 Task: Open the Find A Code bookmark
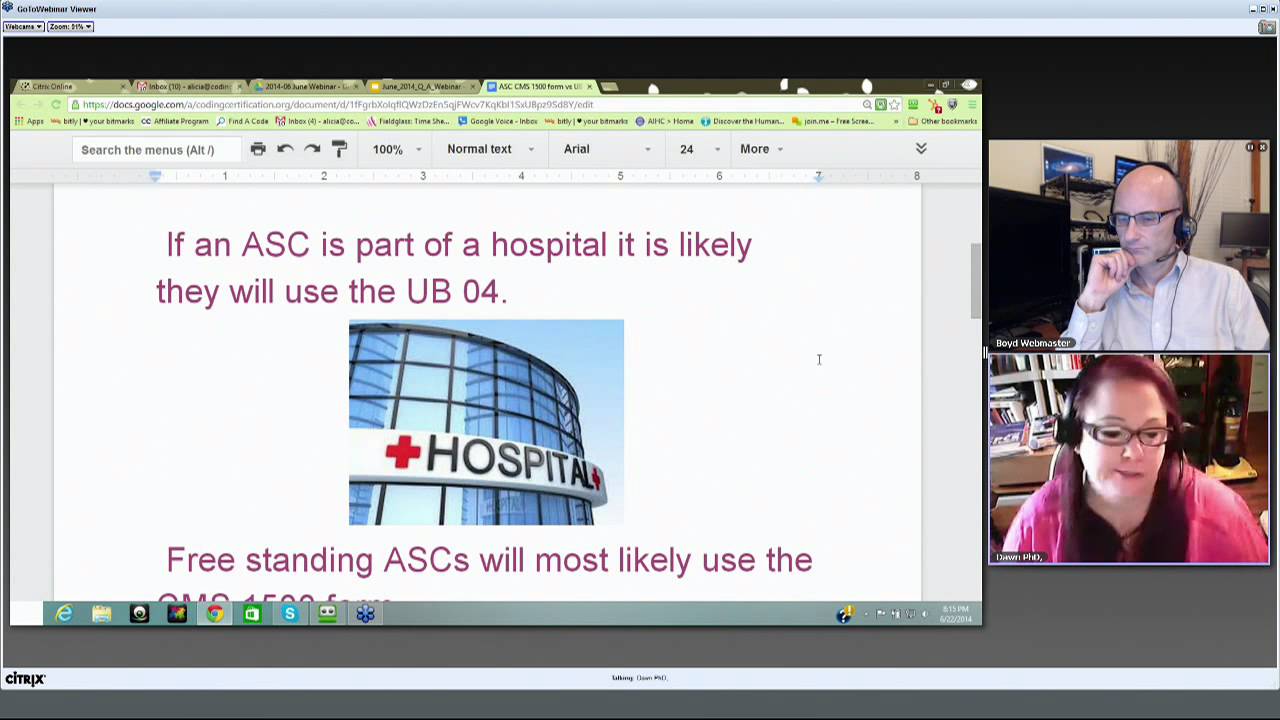click(242, 121)
